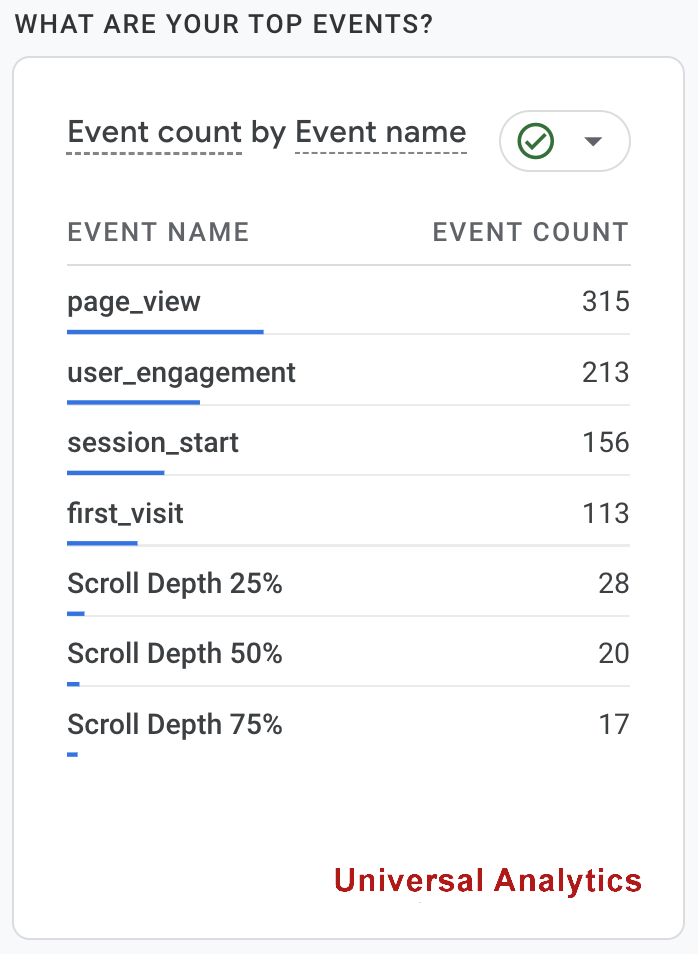Click the page_view event name
The height and width of the screenshot is (954, 698).
tap(134, 301)
